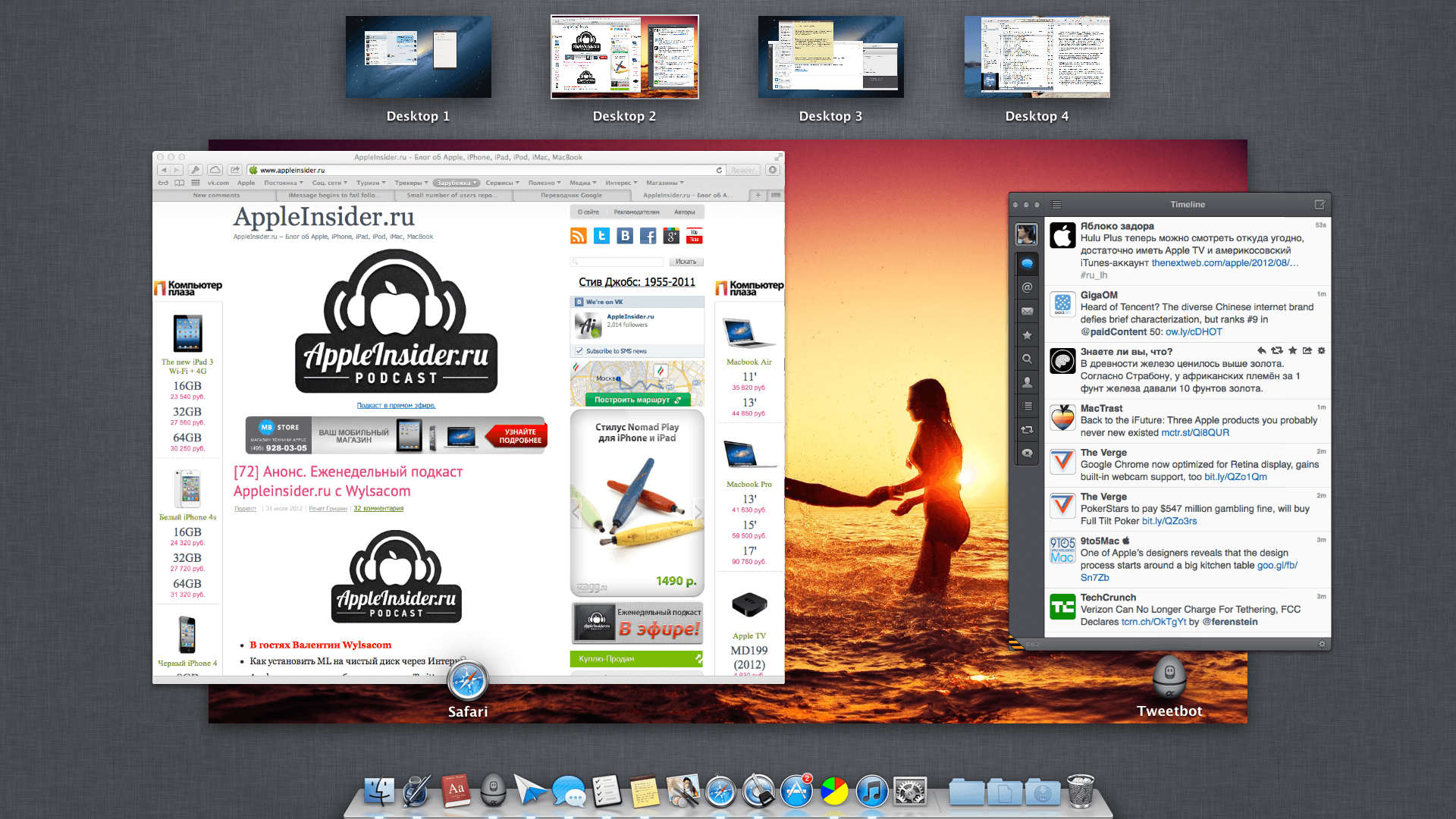Screen dimensions: 1456x819
Task: Compose a new tweet in Tweetbot
Action: [1319, 204]
